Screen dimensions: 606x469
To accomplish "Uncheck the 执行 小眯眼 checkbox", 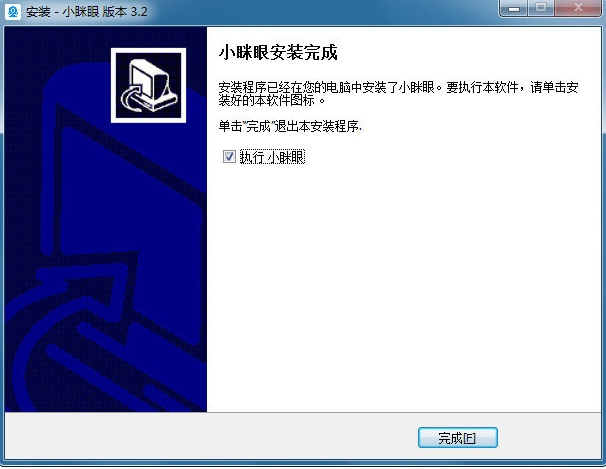I will point(229,157).
